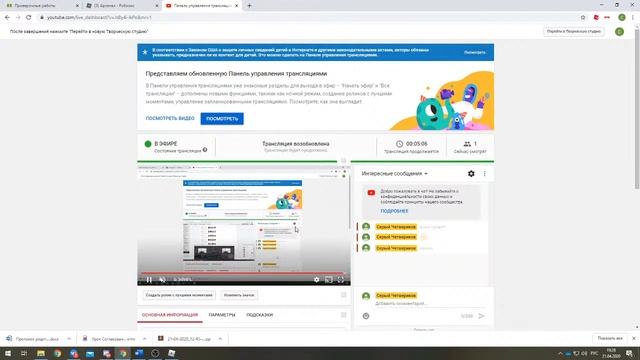Seek on the preview player progress bar
This screenshot has width=640, height=360.
click(244, 273)
